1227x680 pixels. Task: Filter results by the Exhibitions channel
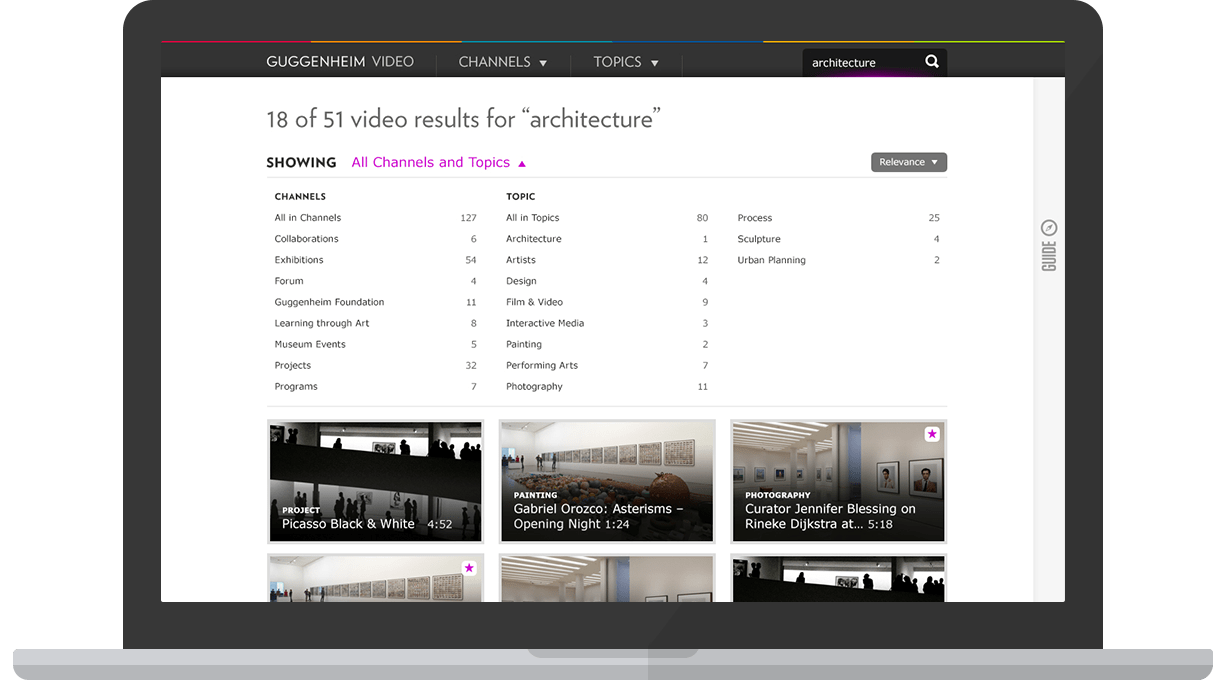pyautogui.click(x=299, y=259)
